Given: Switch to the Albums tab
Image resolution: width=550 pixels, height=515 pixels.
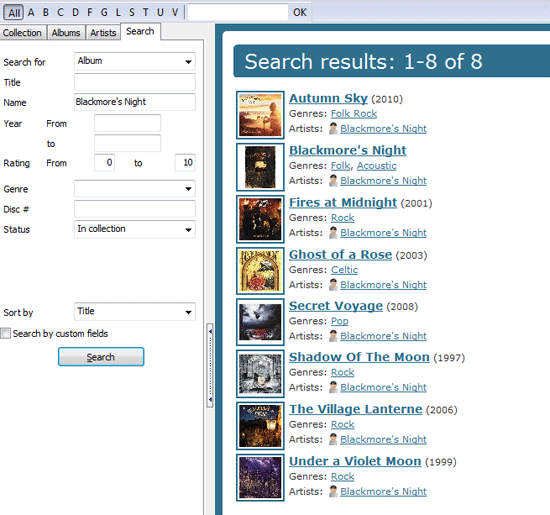Looking at the screenshot, I should coord(66,33).
